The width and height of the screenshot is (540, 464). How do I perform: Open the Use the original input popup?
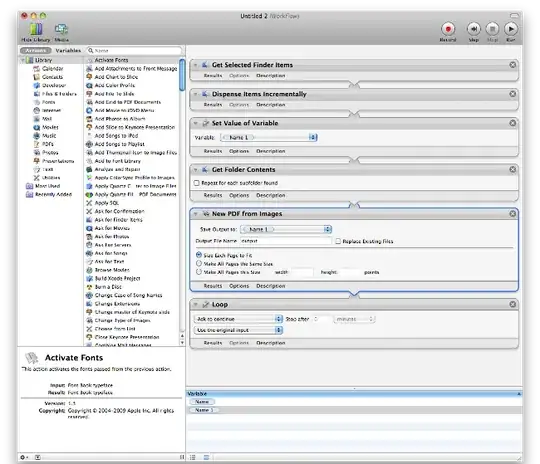pyautogui.click(x=238, y=330)
